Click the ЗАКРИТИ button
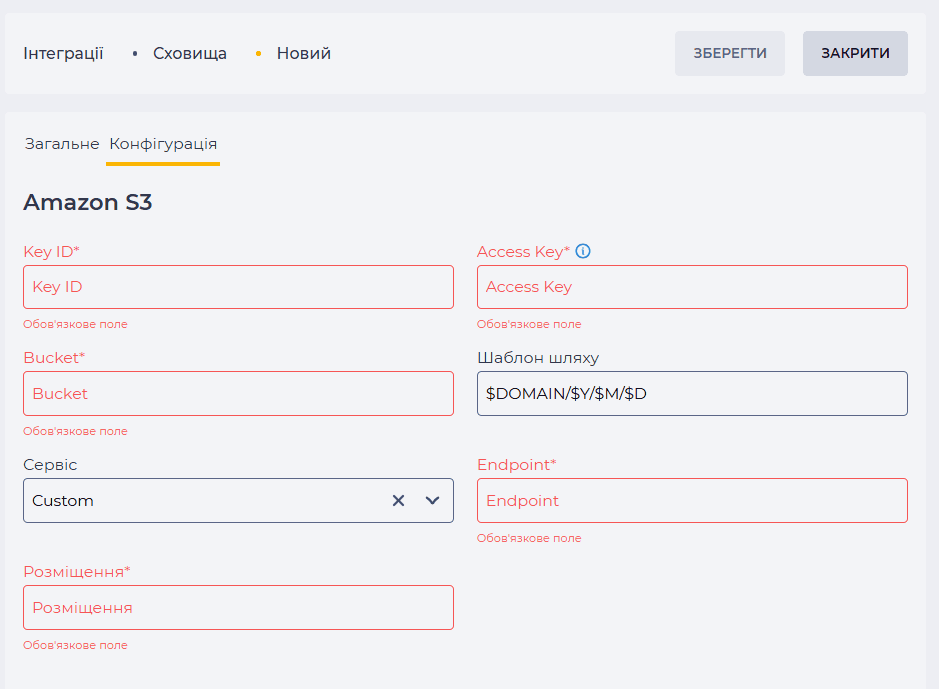The image size is (939, 689). click(855, 53)
